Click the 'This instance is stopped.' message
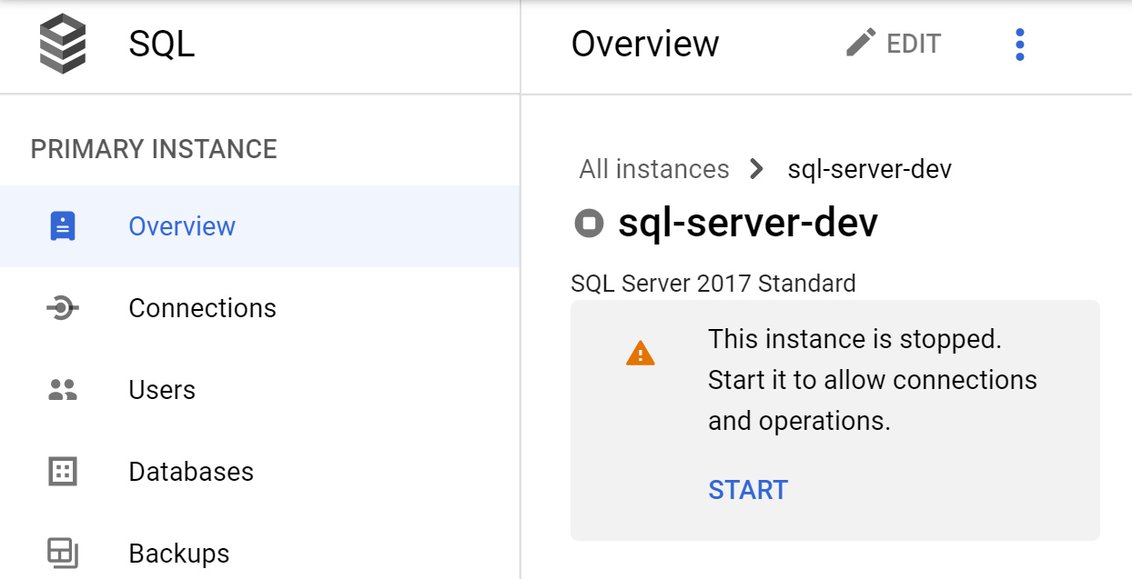1132x579 pixels. pyautogui.click(x=855, y=339)
